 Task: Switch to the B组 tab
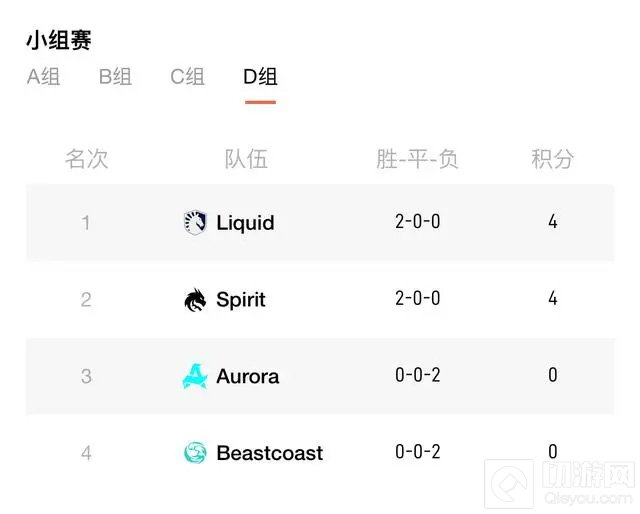click(116, 77)
